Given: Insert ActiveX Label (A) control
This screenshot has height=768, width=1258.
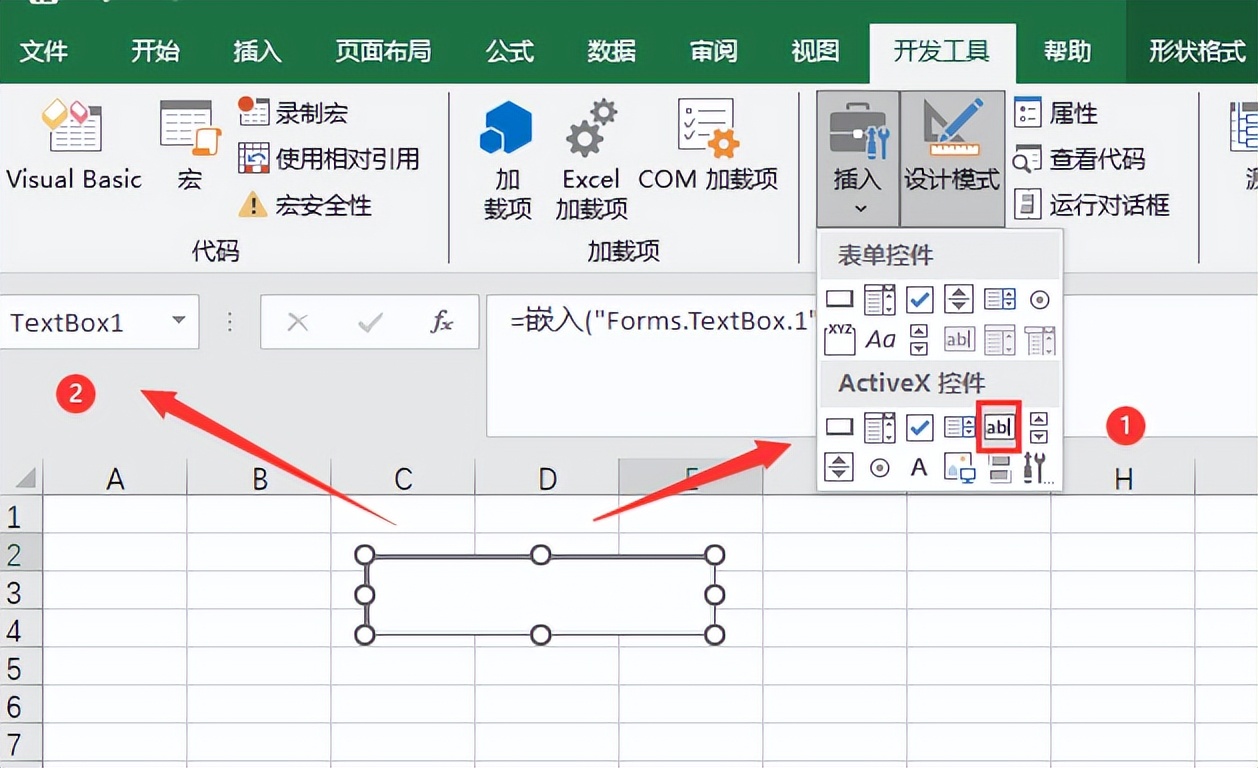Looking at the screenshot, I should tap(919, 467).
